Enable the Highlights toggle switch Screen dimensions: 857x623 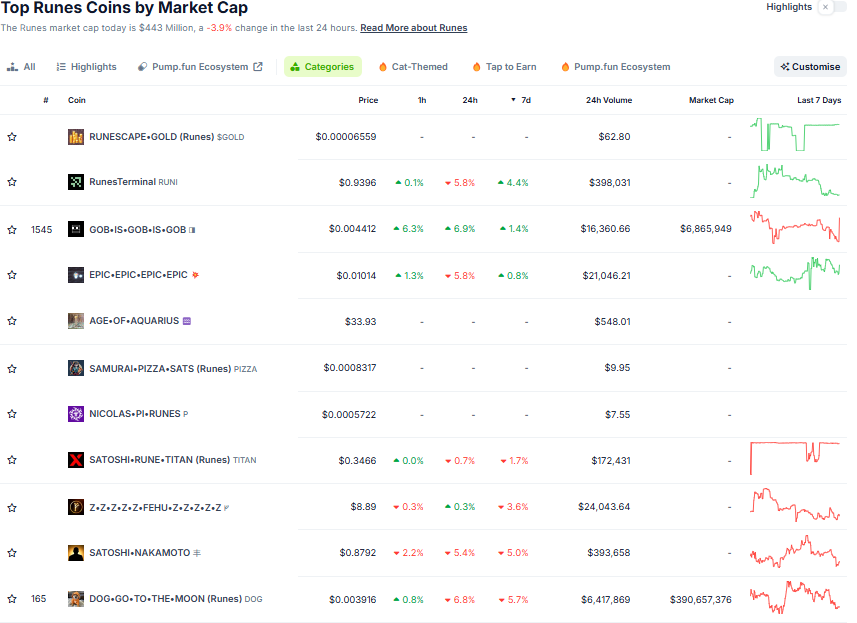(x=830, y=7)
